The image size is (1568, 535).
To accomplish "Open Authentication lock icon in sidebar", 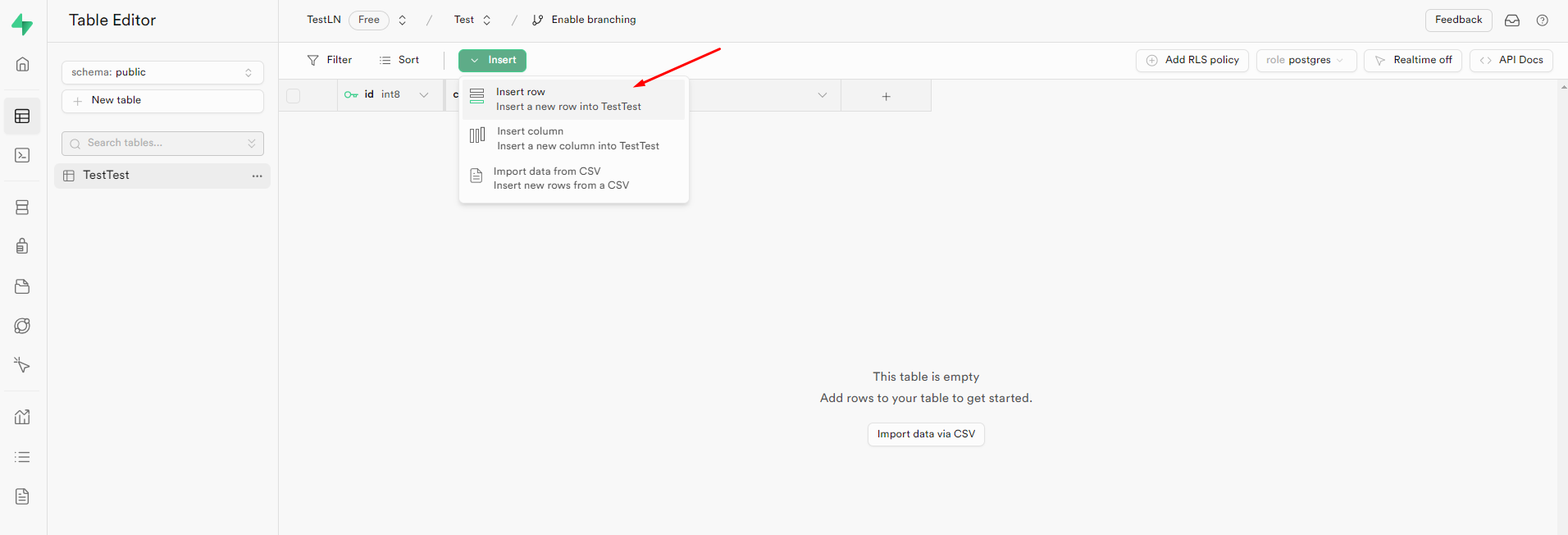I will click(22, 246).
